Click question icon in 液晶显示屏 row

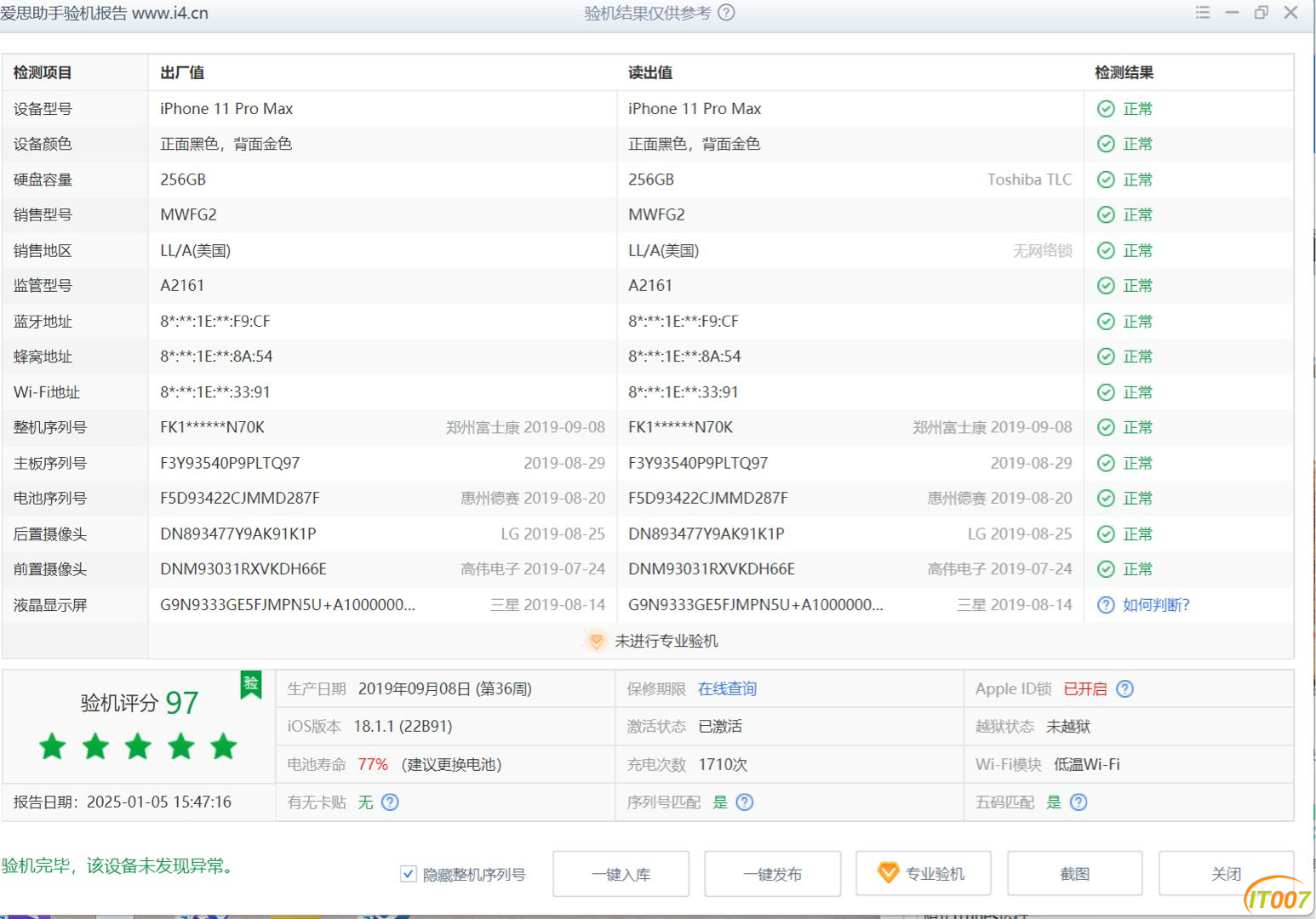coord(1106,605)
